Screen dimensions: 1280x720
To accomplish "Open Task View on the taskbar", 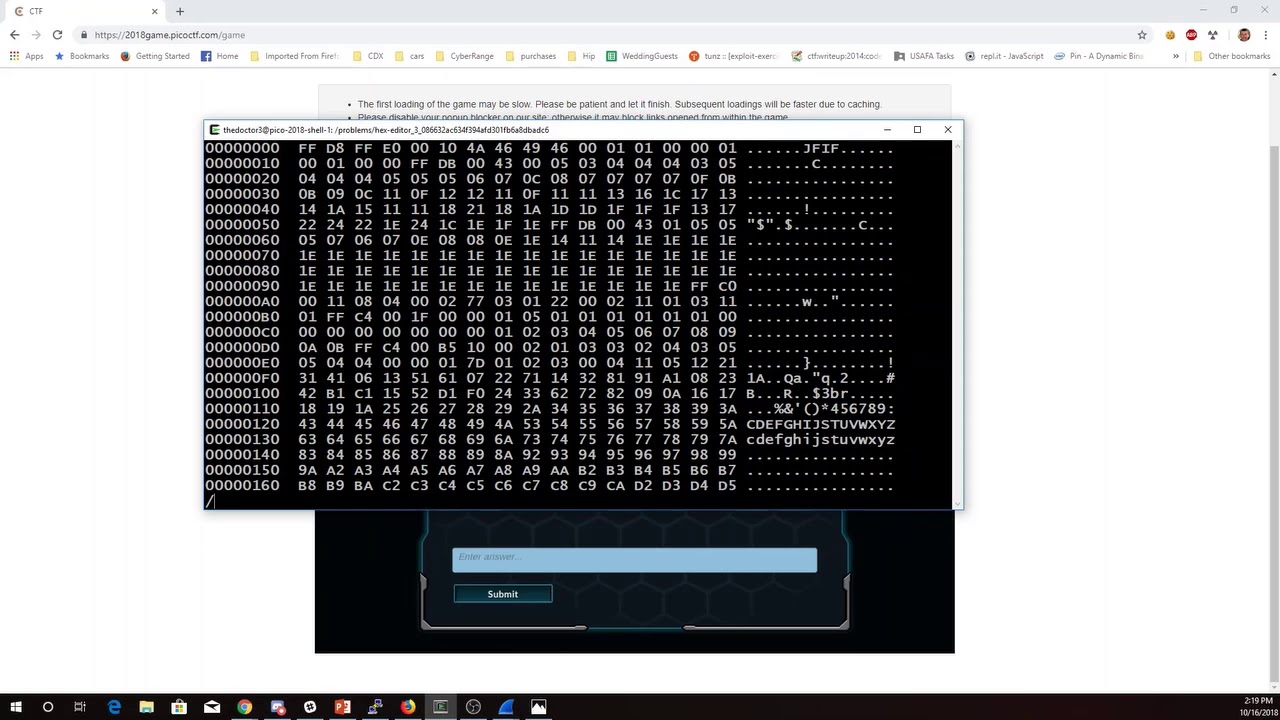I will [x=80, y=707].
